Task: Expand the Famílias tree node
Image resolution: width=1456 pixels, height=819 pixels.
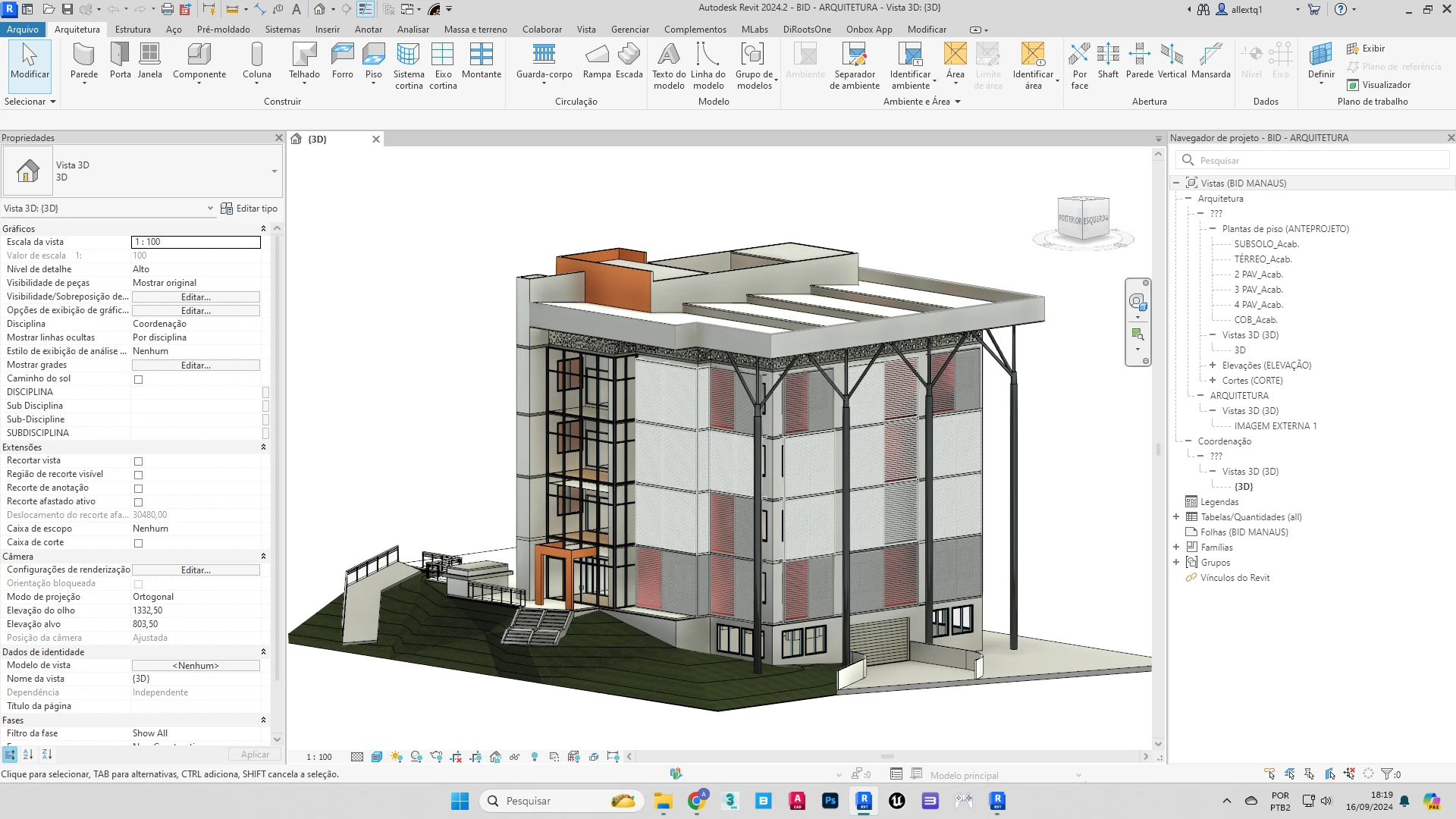Action: click(x=1176, y=547)
